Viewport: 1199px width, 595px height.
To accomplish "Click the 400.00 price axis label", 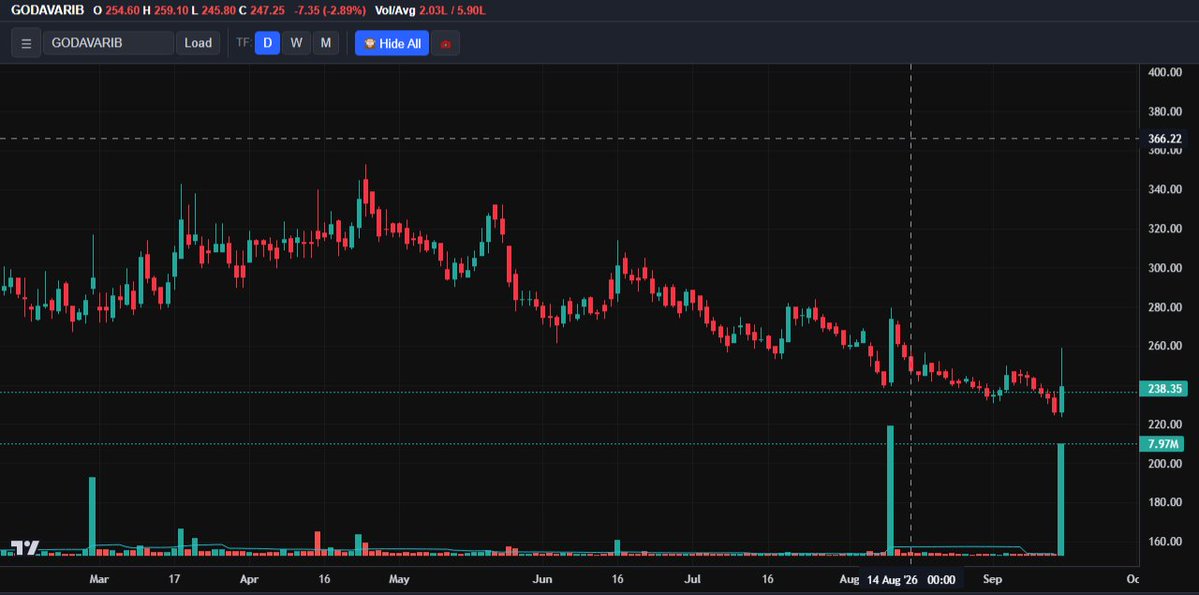I will click(1165, 72).
